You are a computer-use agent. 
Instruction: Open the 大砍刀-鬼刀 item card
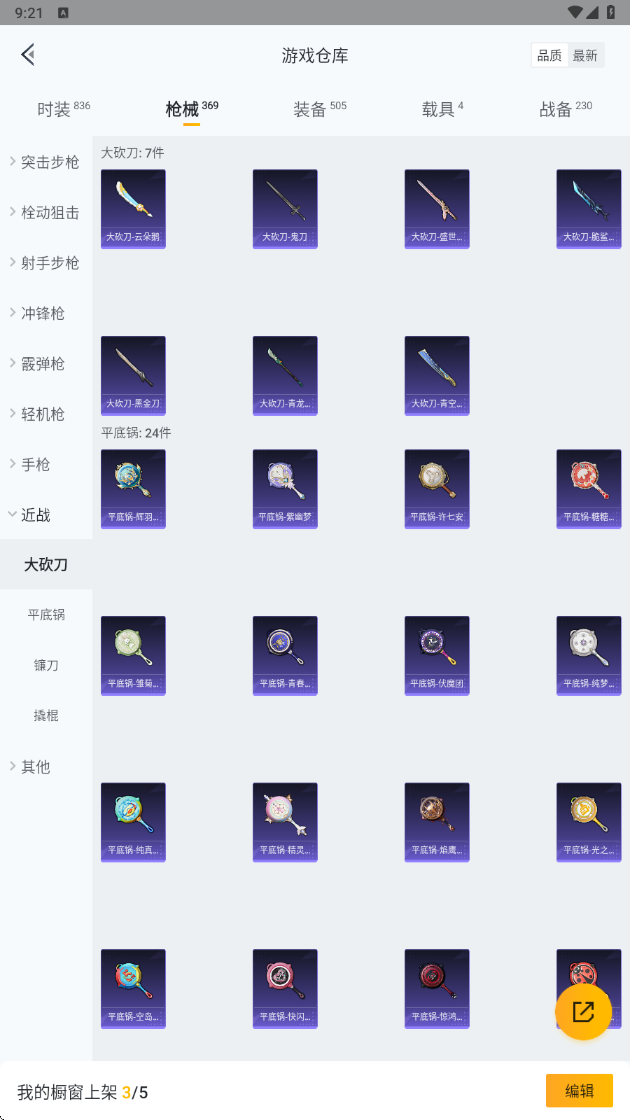[x=285, y=209]
